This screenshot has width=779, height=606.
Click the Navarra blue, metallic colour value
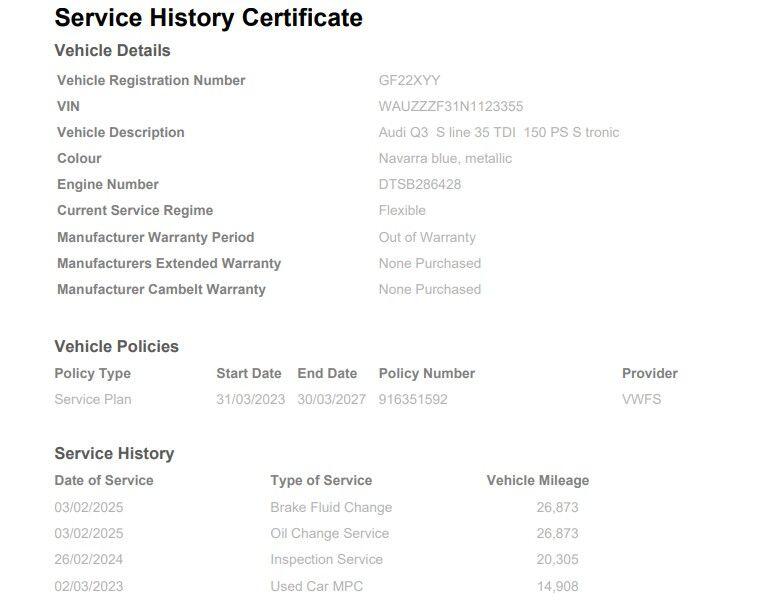[x=445, y=158]
